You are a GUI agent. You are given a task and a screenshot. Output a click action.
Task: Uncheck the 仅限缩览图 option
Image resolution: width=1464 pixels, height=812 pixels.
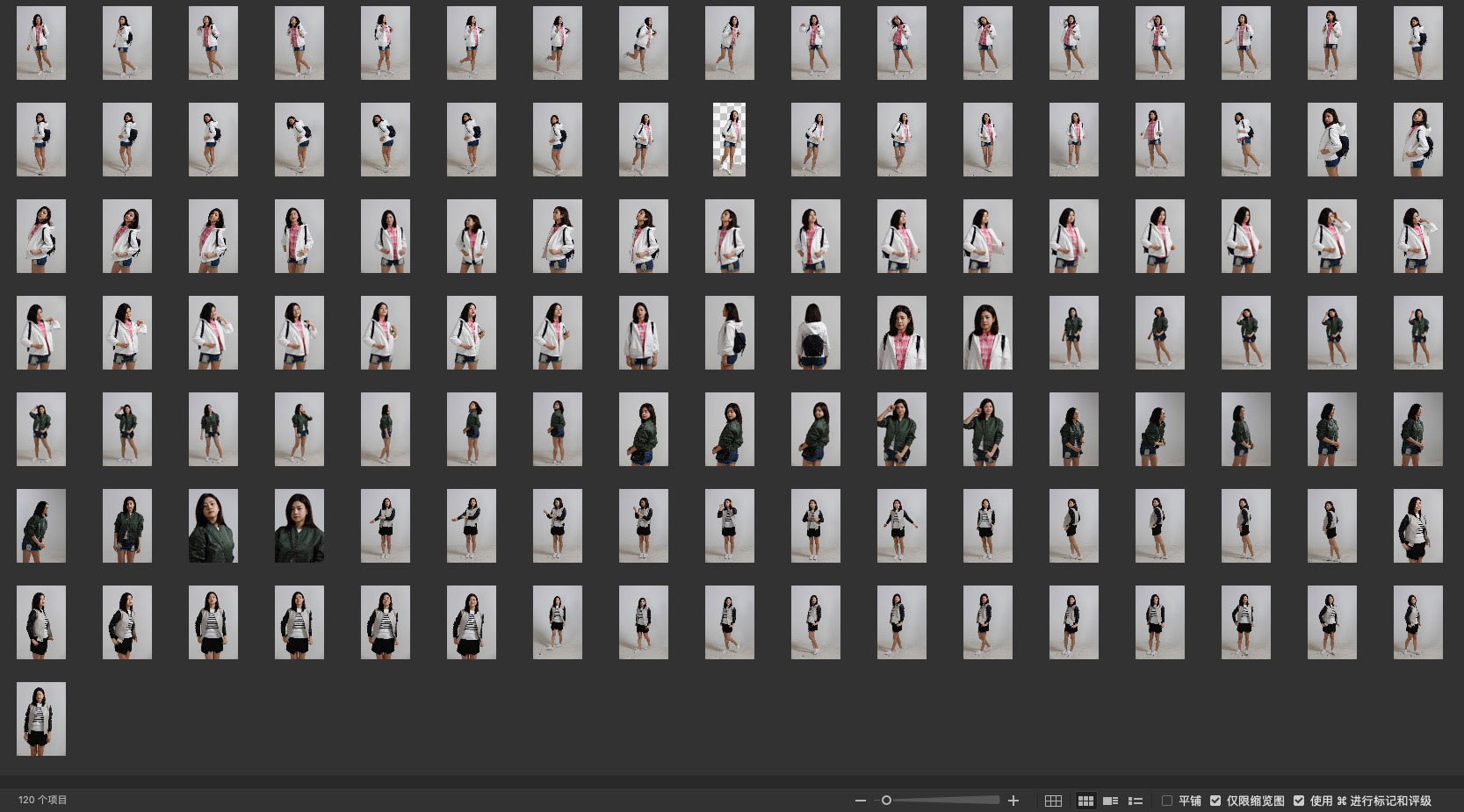1215,801
